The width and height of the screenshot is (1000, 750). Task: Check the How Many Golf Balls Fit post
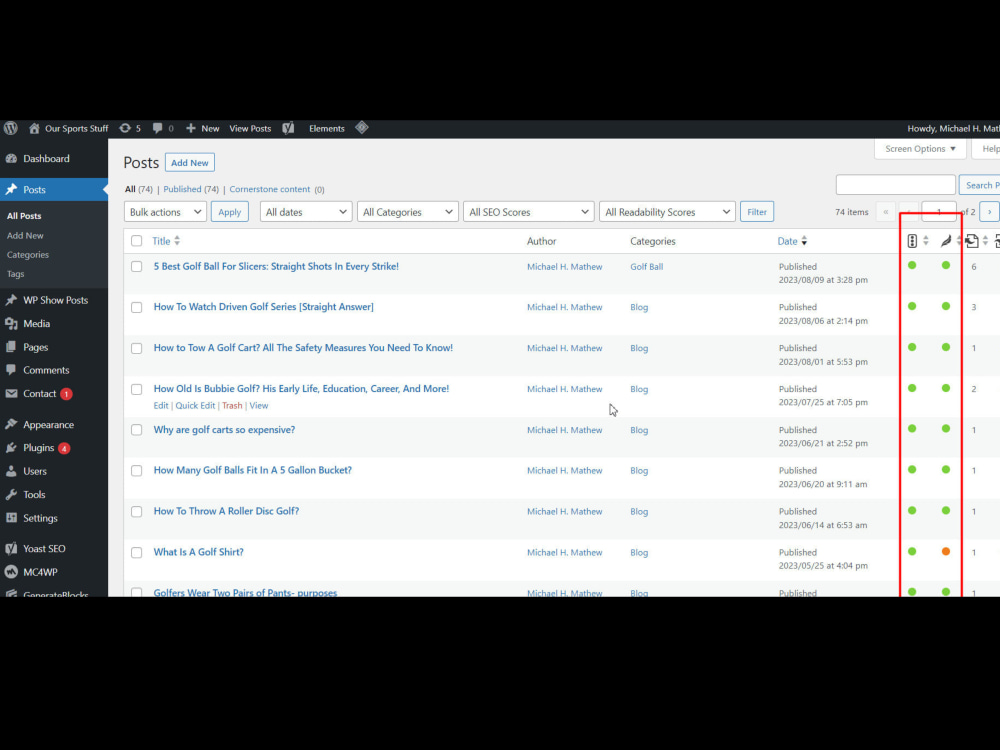tap(136, 471)
